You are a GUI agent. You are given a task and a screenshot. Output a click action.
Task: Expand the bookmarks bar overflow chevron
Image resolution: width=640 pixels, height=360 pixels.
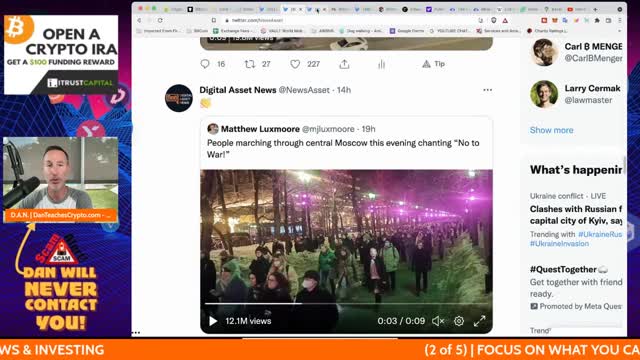click(620, 31)
